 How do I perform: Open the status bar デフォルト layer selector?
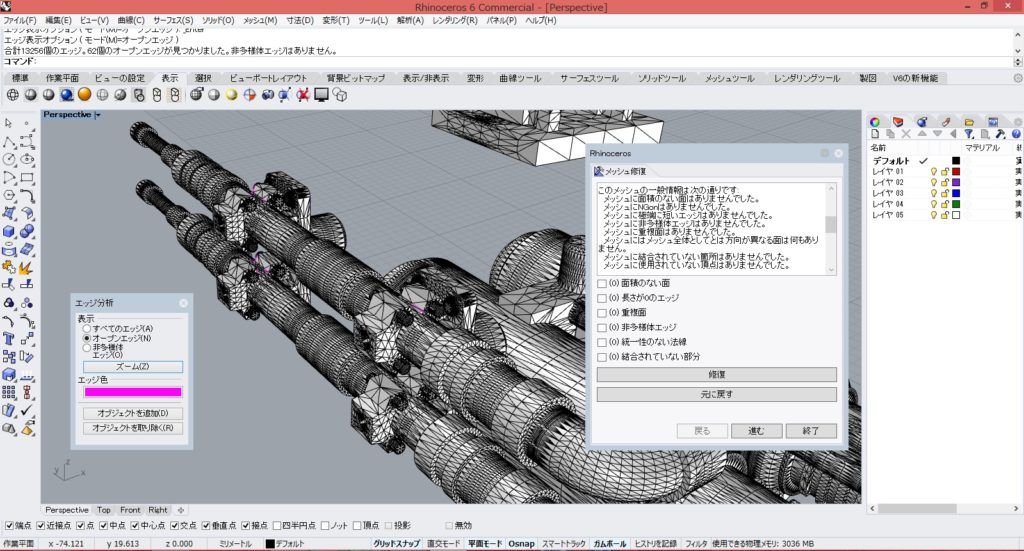tap(290, 543)
